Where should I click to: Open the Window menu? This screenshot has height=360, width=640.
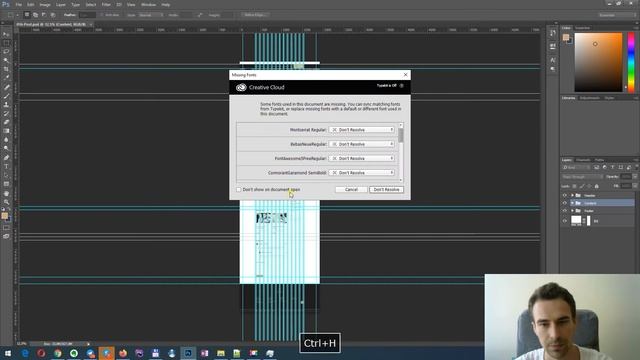(x=148, y=4)
